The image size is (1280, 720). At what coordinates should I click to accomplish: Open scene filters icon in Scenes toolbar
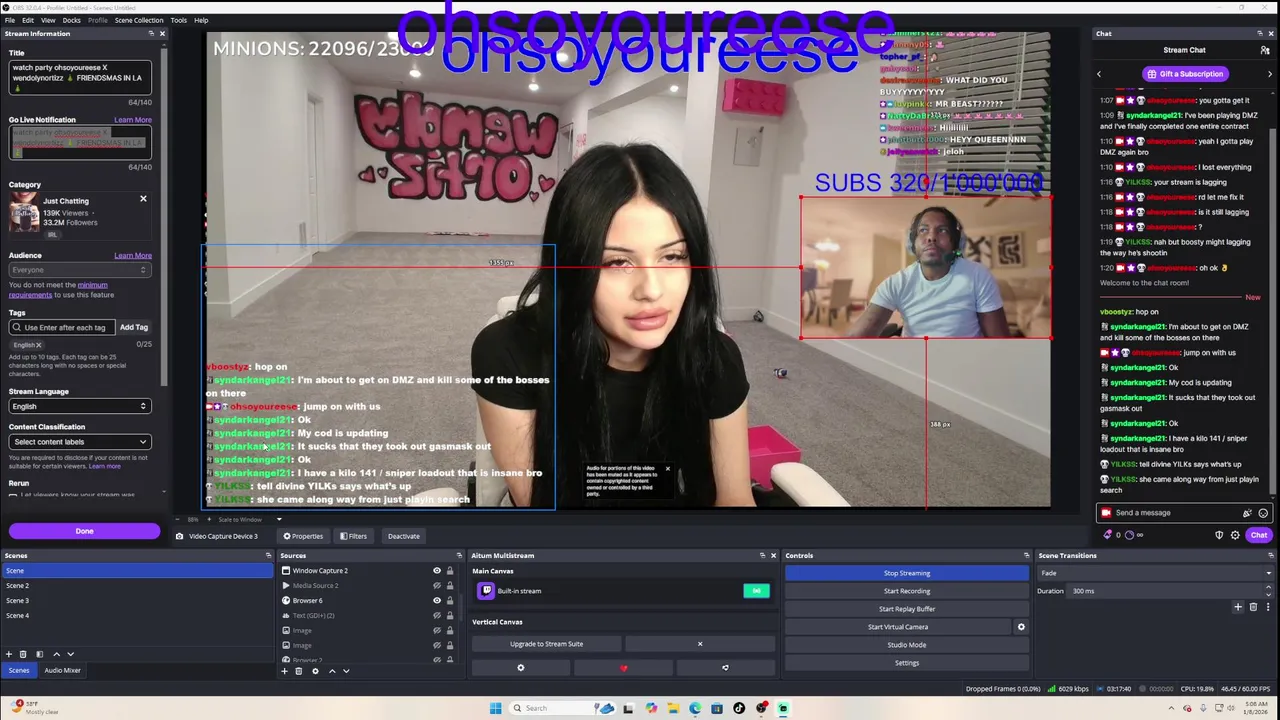pyautogui.click(x=39, y=654)
